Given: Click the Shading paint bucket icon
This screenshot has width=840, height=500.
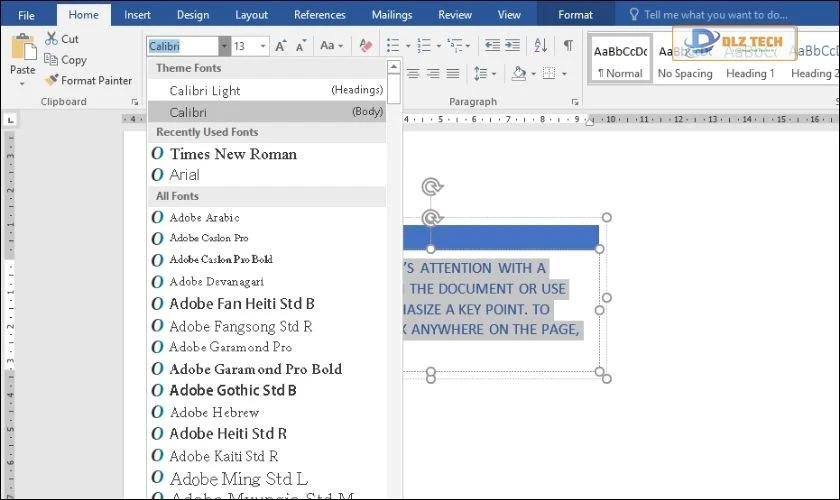Looking at the screenshot, I should point(518,74).
